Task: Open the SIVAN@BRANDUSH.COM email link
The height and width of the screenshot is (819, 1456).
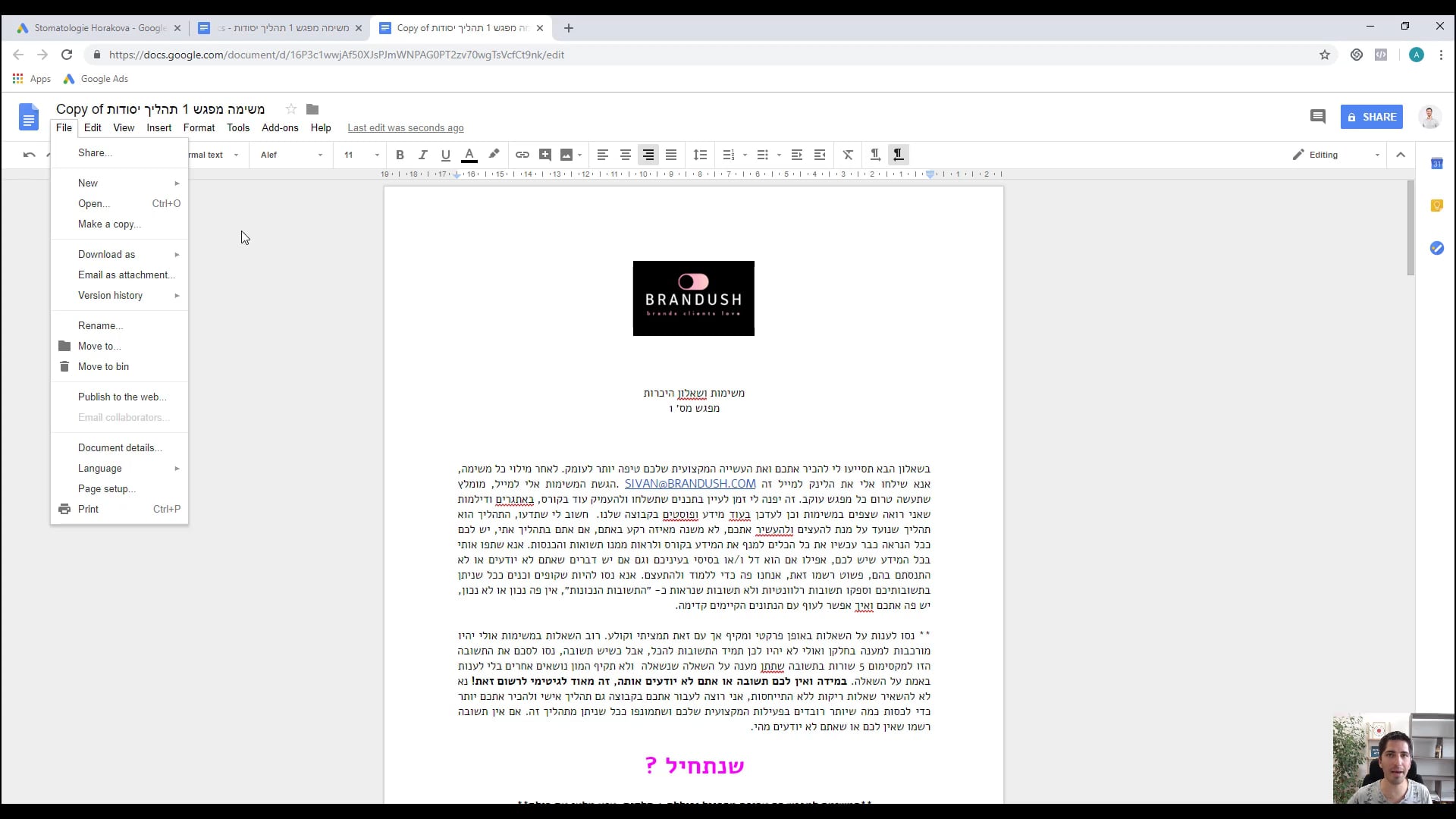Action: (689, 483)
